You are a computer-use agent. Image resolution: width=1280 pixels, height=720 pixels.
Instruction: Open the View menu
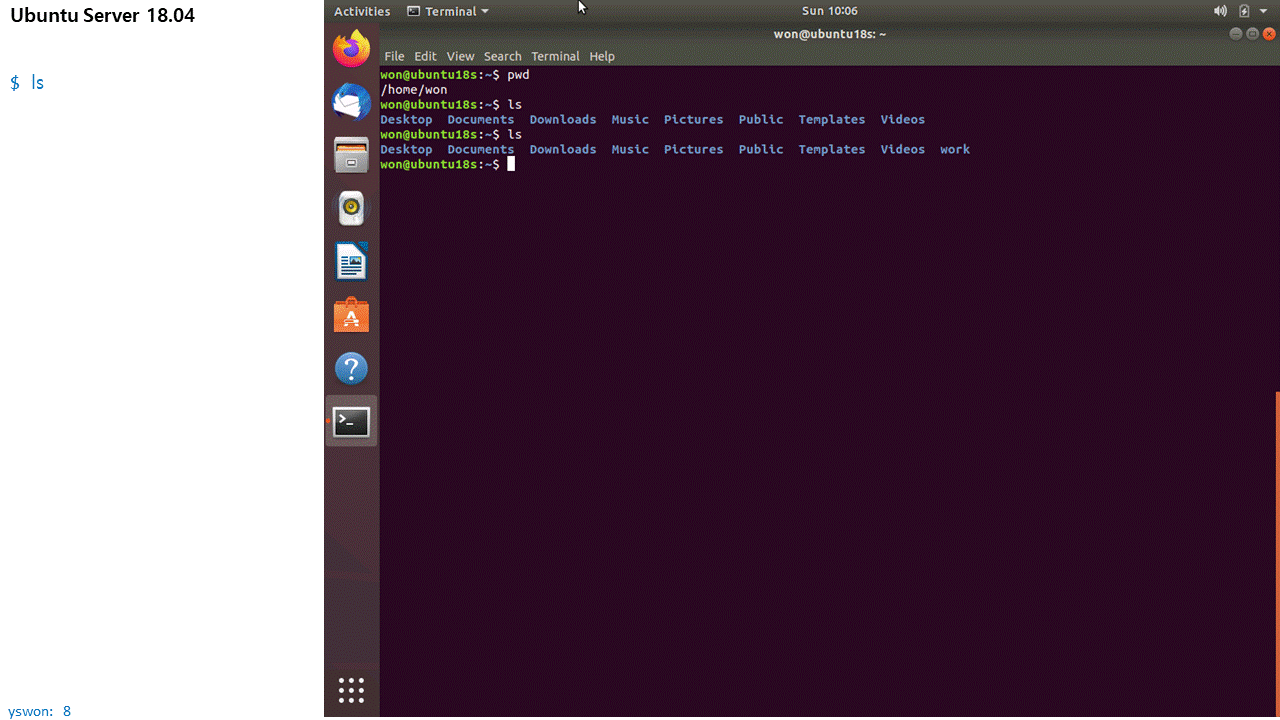tap(460, 56)
